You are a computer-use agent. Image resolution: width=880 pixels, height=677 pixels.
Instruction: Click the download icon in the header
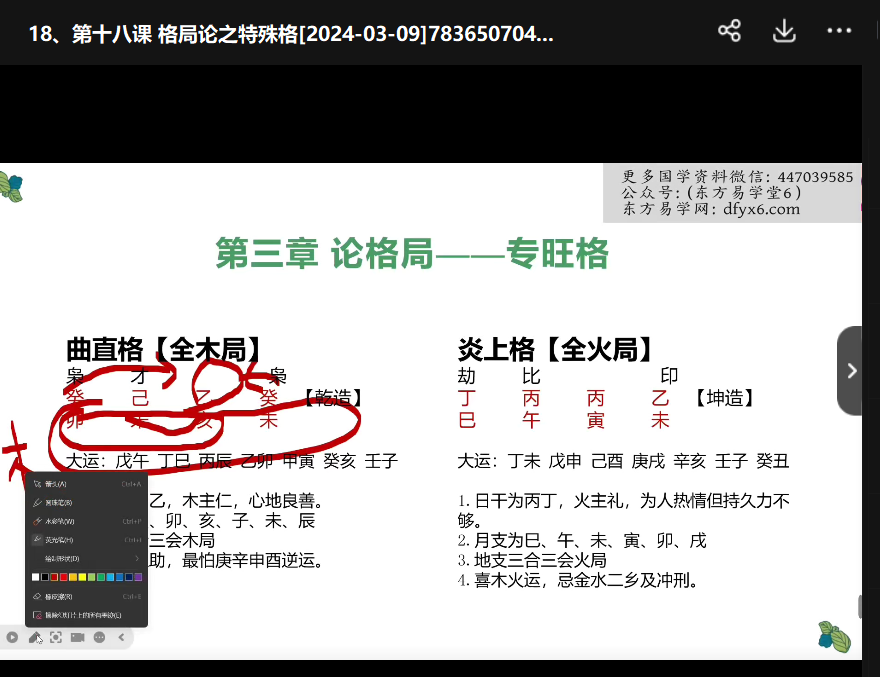pyautogui.click(x=784, y=31)
